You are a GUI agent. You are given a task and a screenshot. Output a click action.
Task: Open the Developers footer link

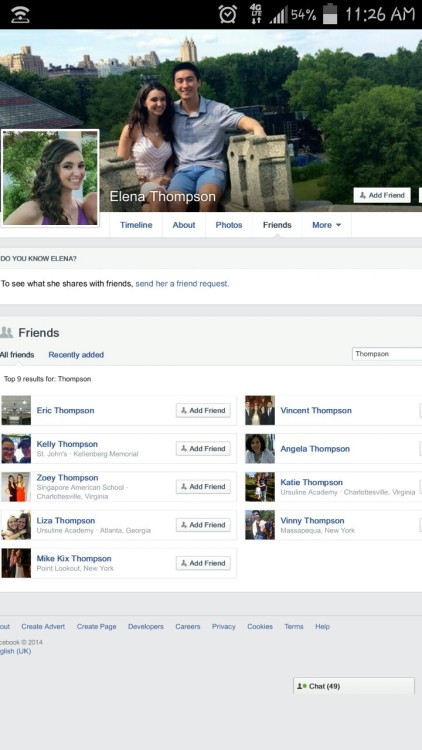point(145,627)
